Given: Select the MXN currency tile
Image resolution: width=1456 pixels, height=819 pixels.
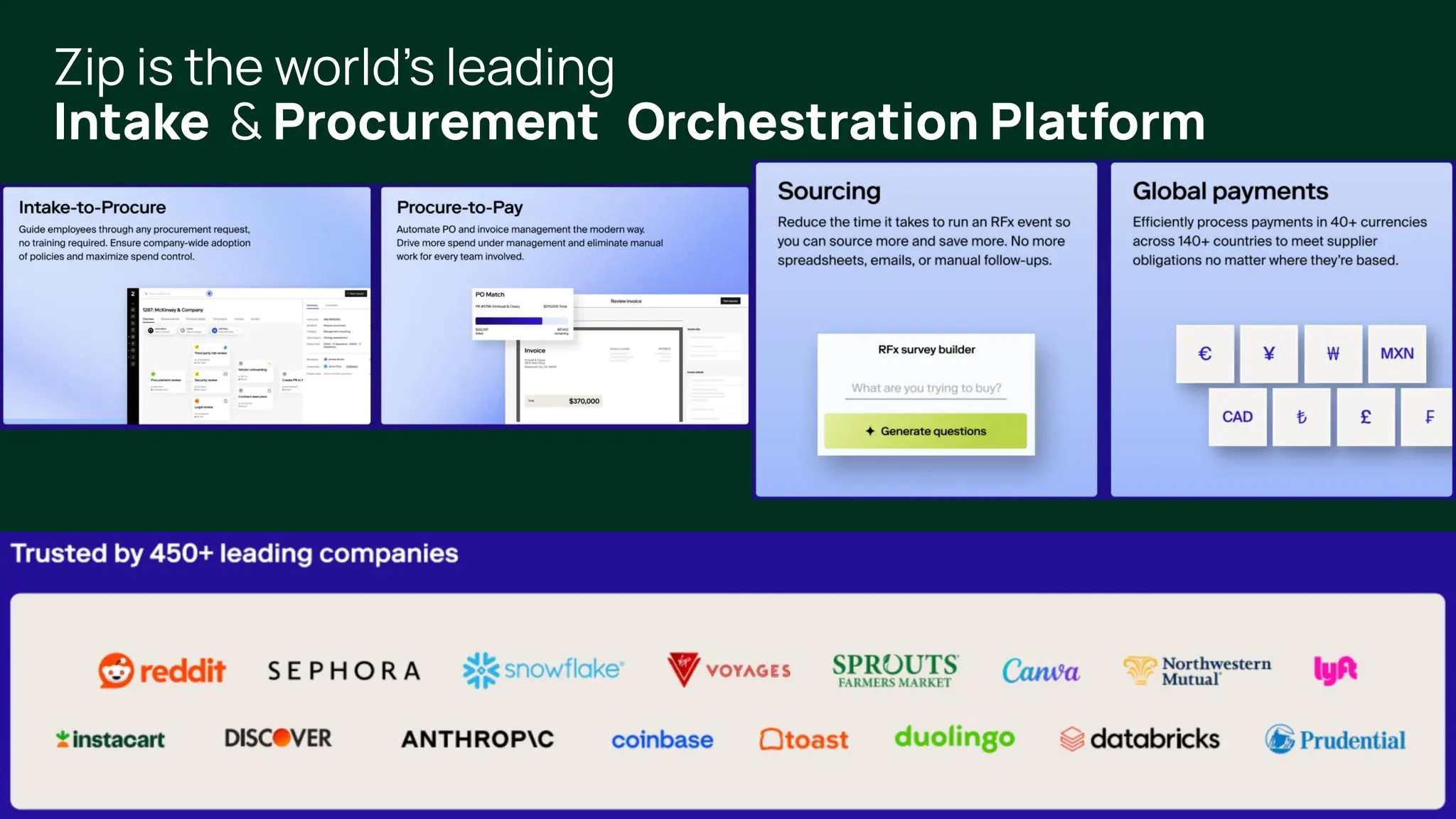Looking at the screenshot, I should point(1397,353).
